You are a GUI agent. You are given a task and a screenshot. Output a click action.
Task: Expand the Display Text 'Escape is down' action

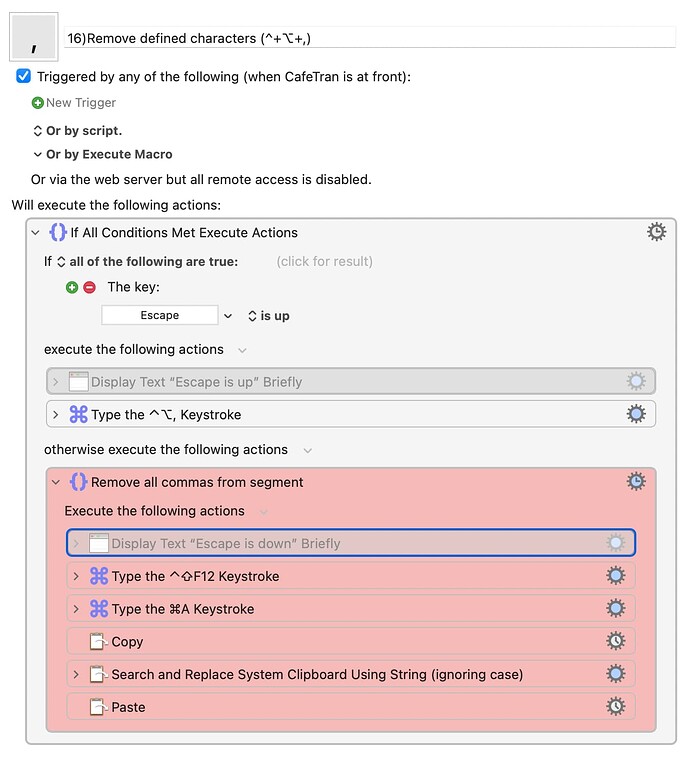click(x=76, y=544)
